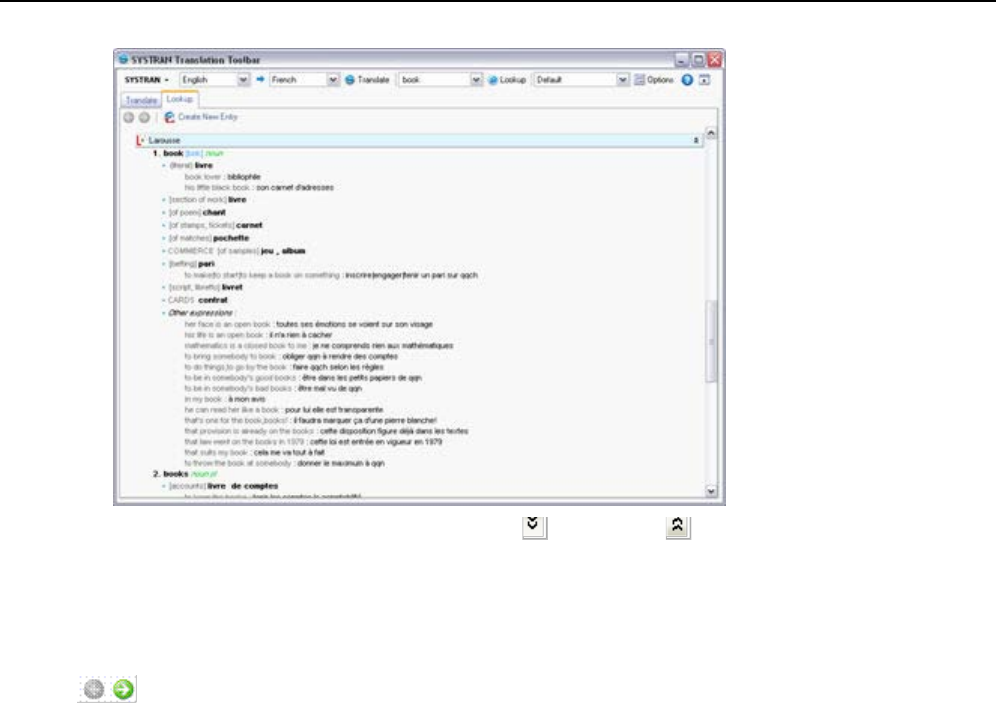
Task: Click the blue Help icon
Action: (x=687, y=80)
